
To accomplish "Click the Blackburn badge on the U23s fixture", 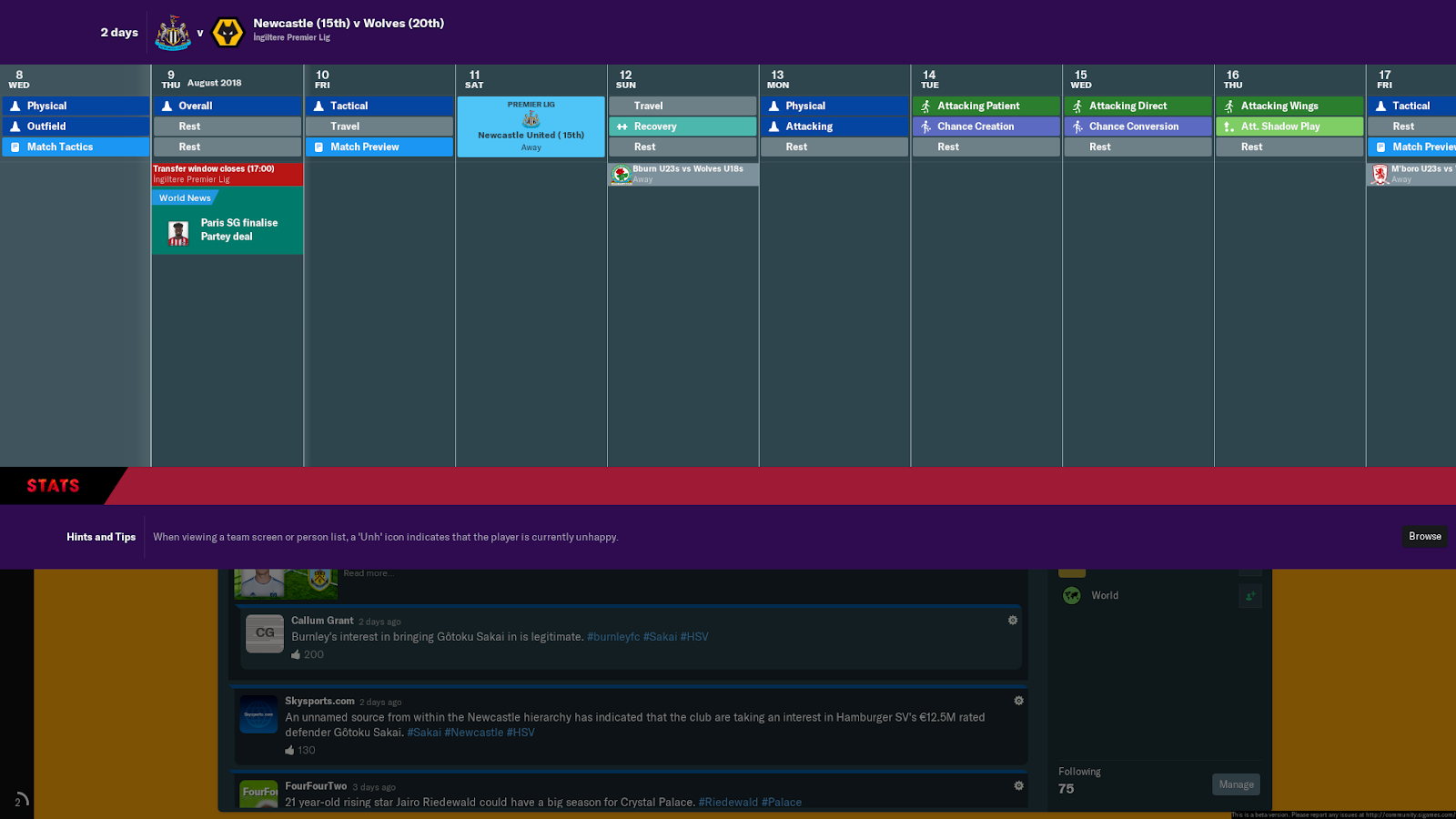I will pyautogui.click(x=622, y=174).
